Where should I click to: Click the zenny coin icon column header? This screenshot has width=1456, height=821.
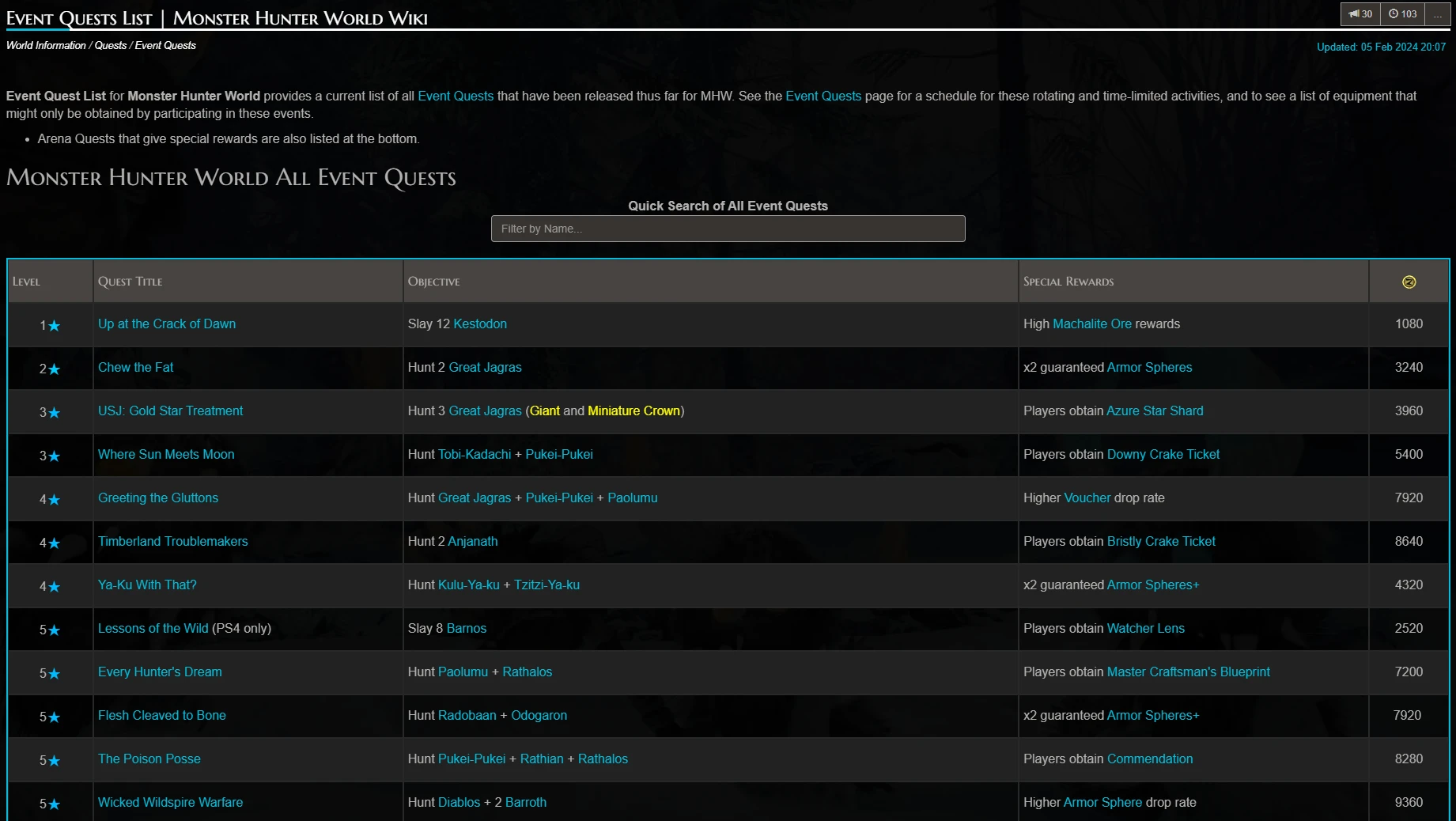coord(1409,282)
